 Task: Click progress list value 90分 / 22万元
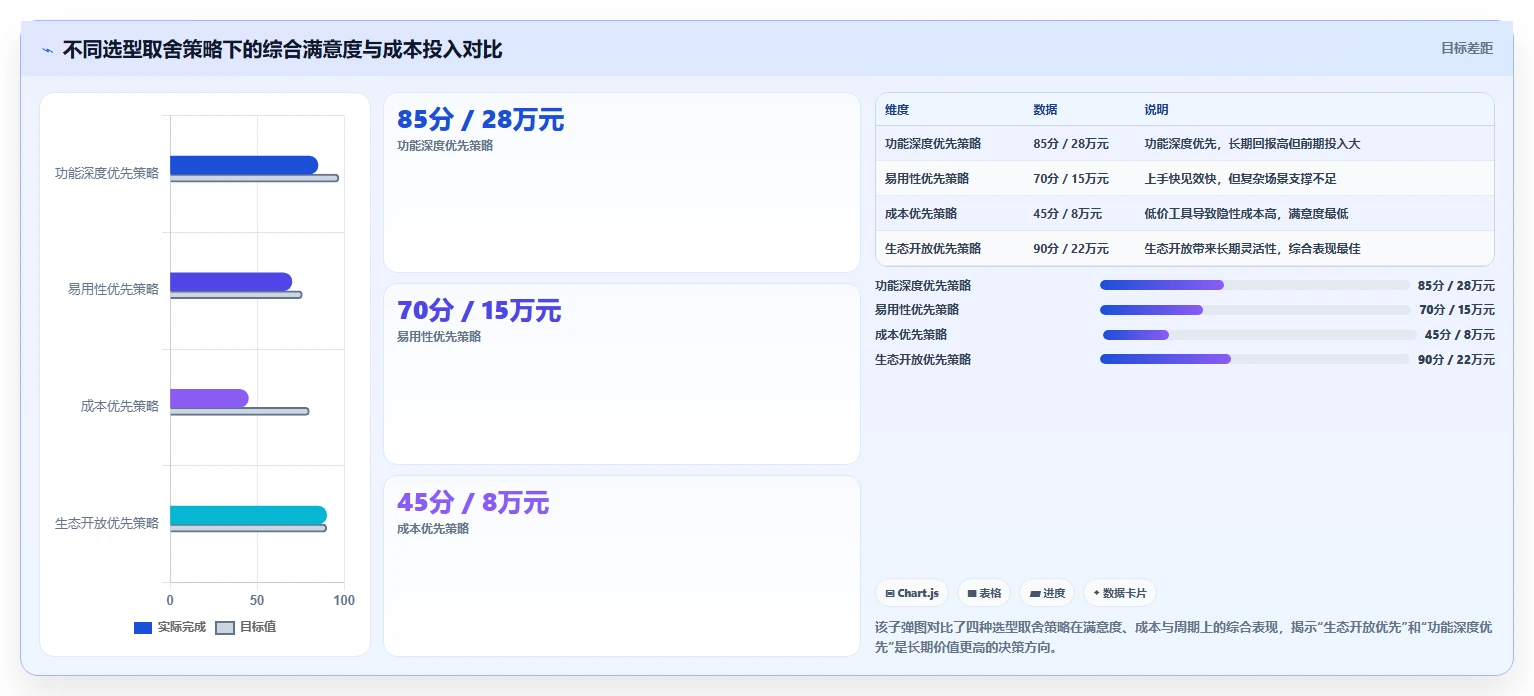1456,360
